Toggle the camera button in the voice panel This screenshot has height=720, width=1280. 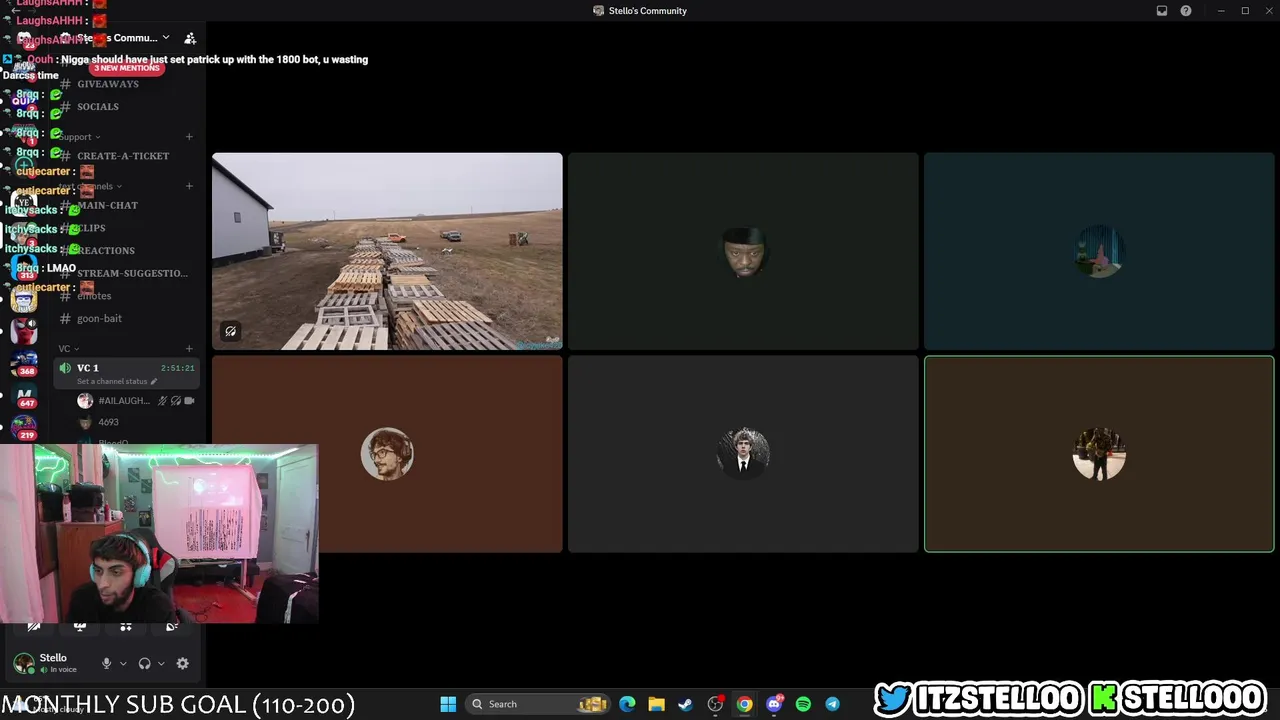[x=34, y=627]
